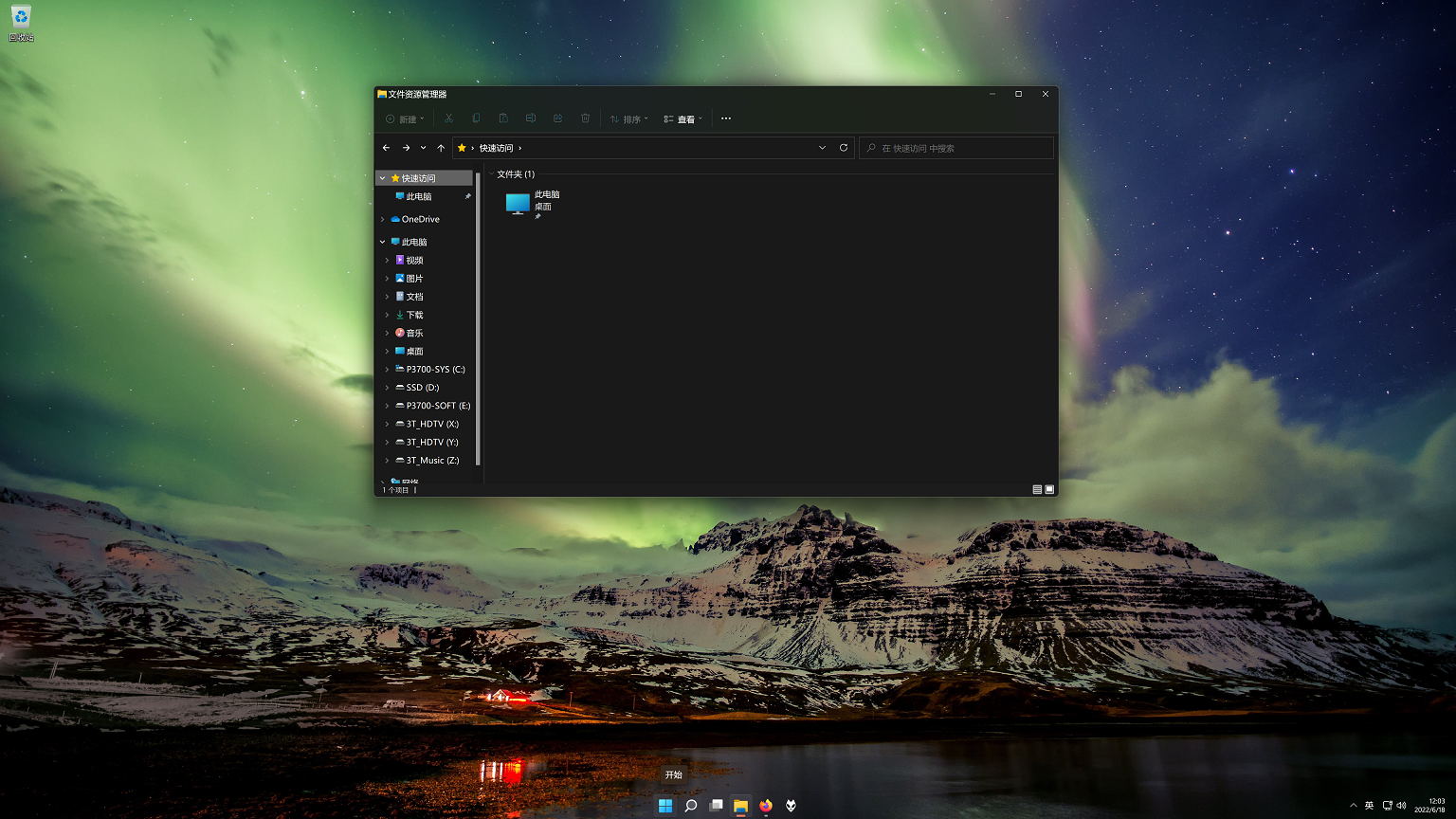This screenshot has height=819, width=1456.
Task: Open the address bar history dropdown
Action: pyautogui.click(x=822, y=148)
